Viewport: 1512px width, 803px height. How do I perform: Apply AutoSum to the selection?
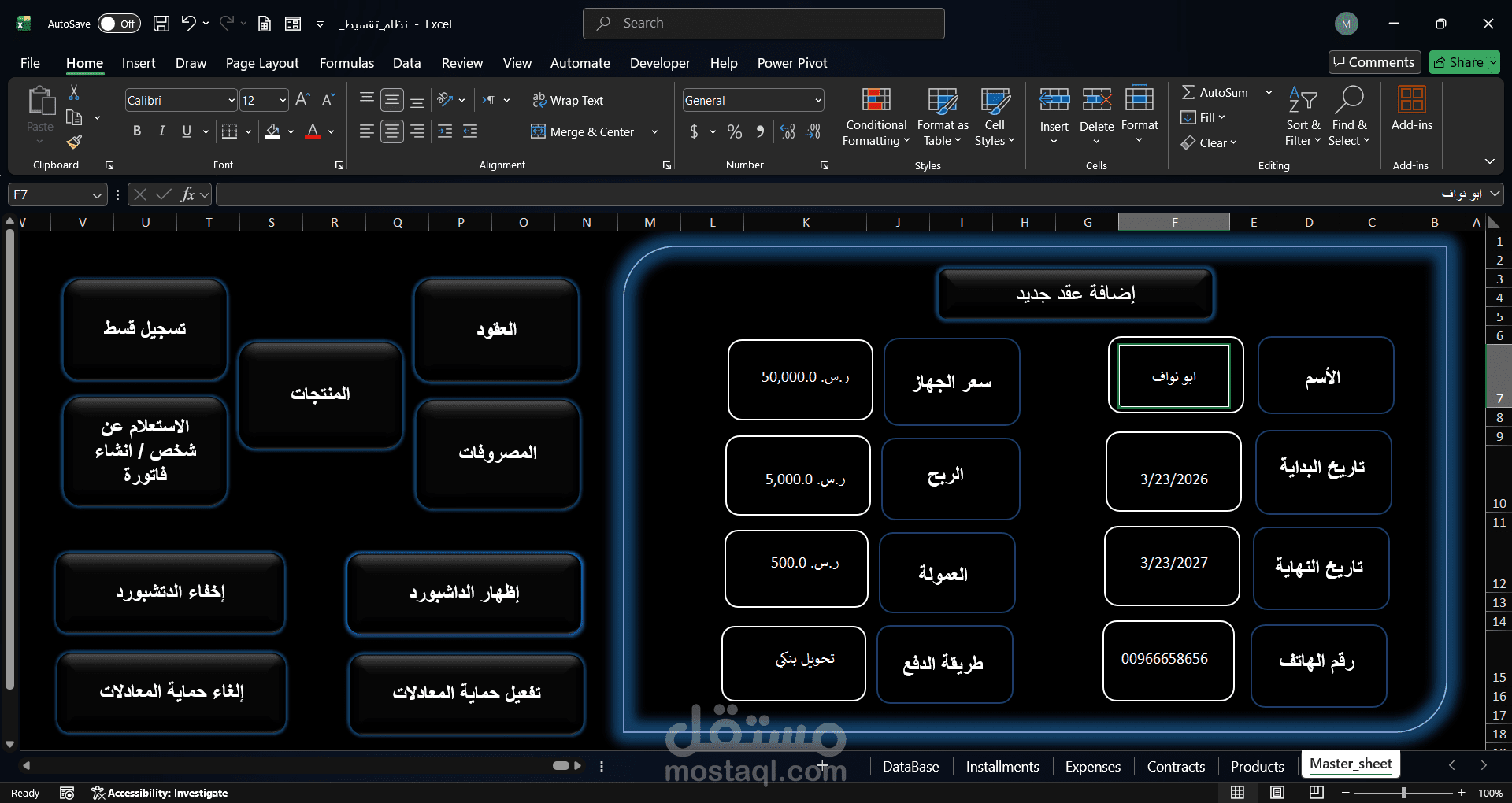tap(1215, 92)
